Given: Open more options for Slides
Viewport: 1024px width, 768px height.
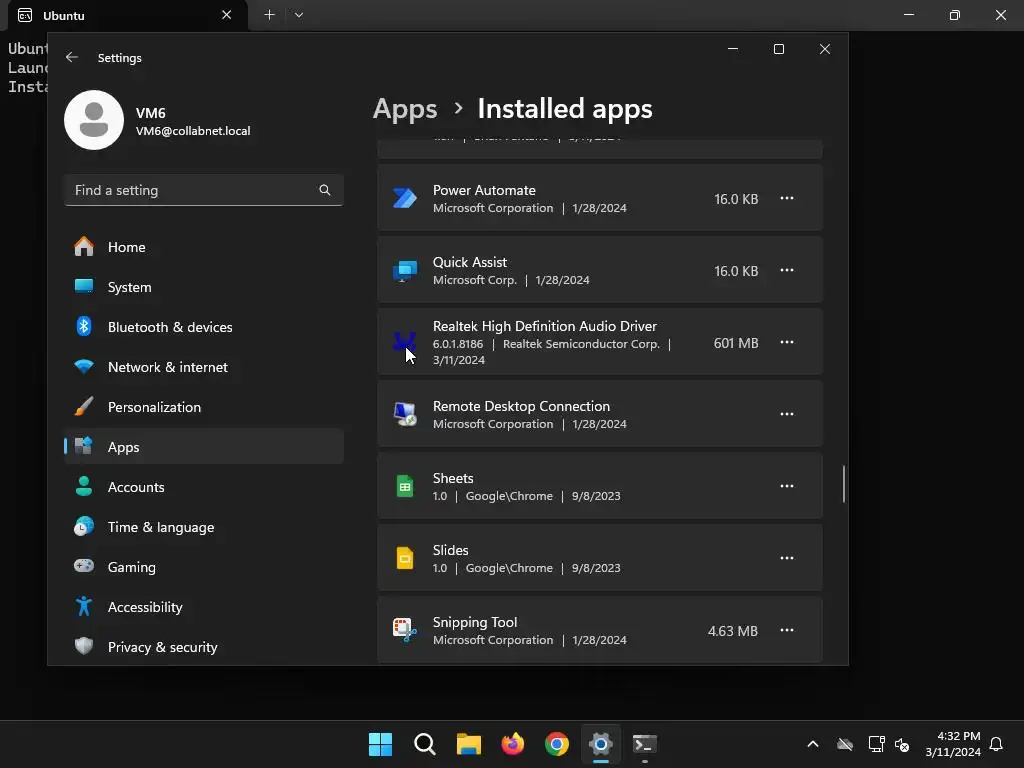Looking at the screenshot, I should 787,558.
